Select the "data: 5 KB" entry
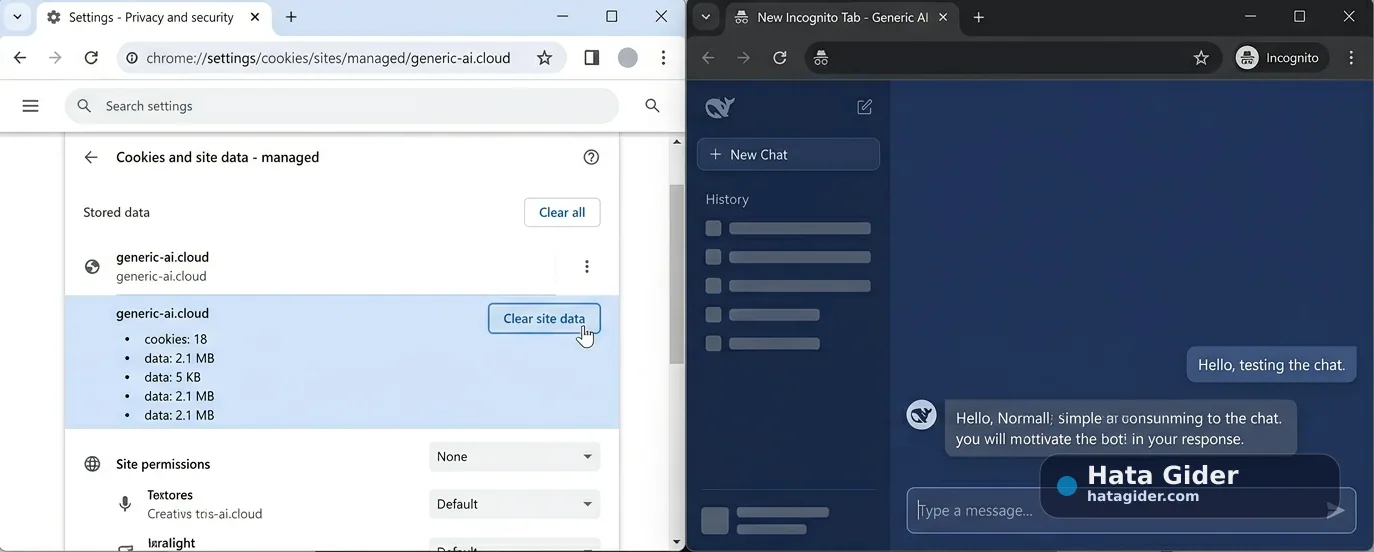Screen dimensions: 1374x552 pyautogui.click(x=172, y=377)
